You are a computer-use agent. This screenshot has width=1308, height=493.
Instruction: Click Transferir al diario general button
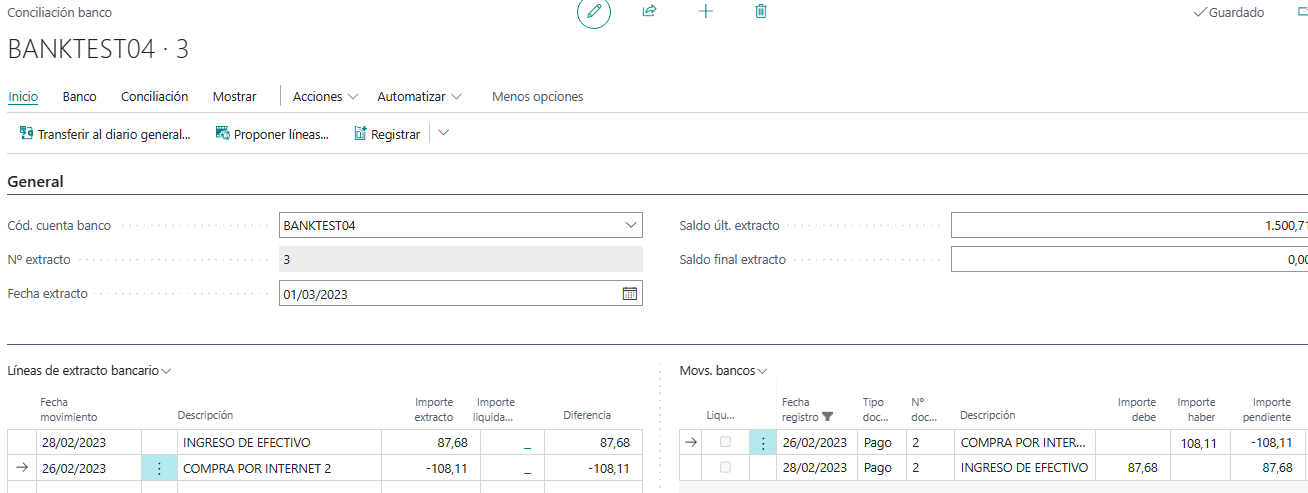[105, 134]
